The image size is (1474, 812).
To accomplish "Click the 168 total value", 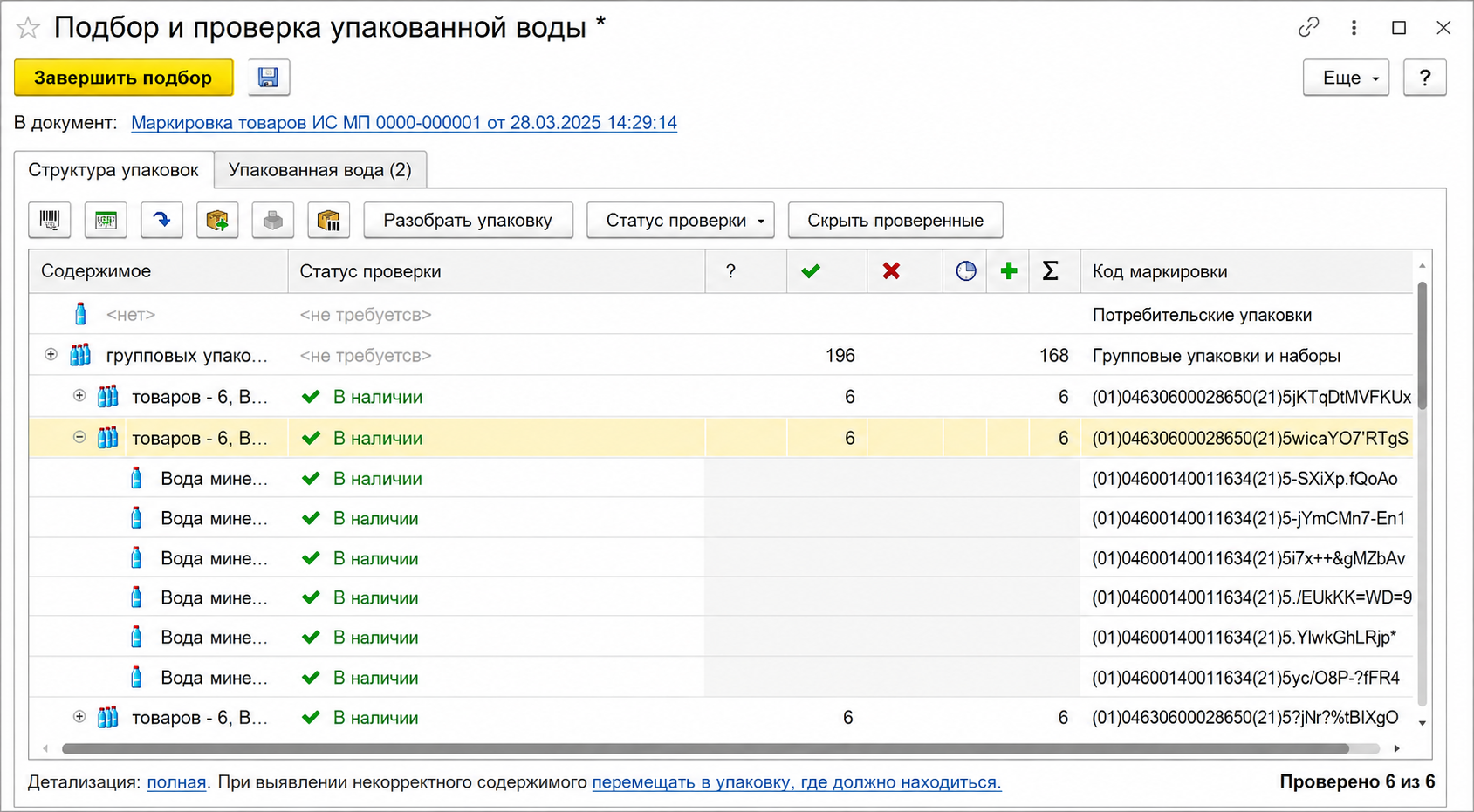I will 1053,355.
